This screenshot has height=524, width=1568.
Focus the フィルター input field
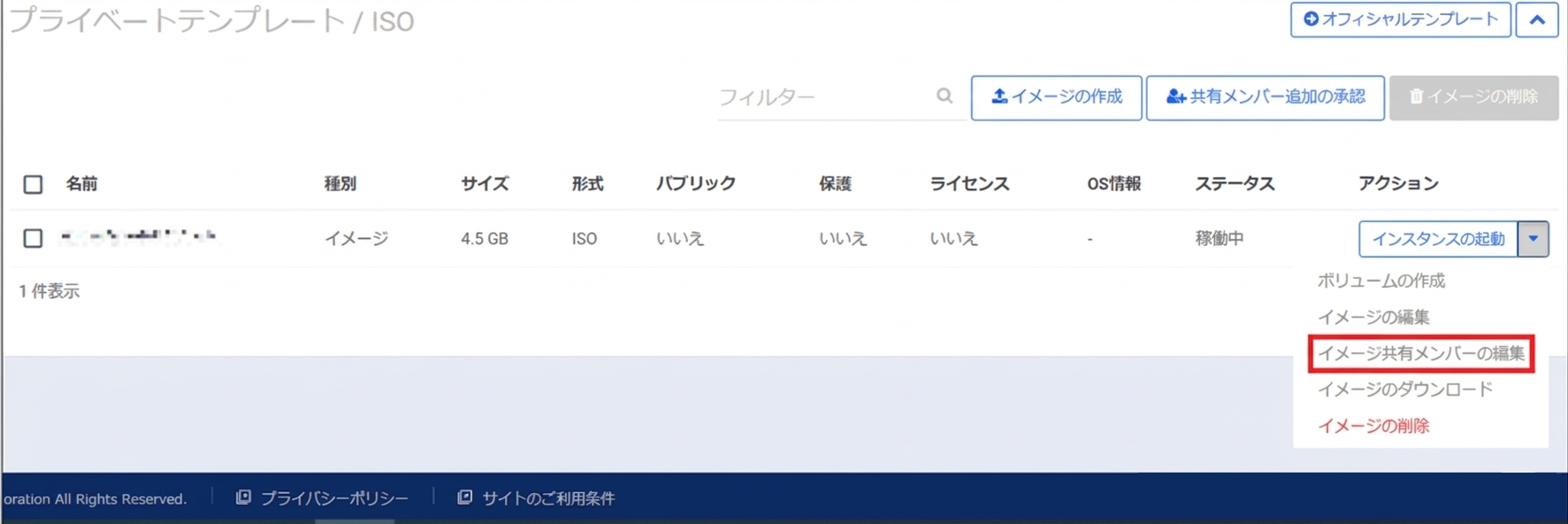click(822, 96)
